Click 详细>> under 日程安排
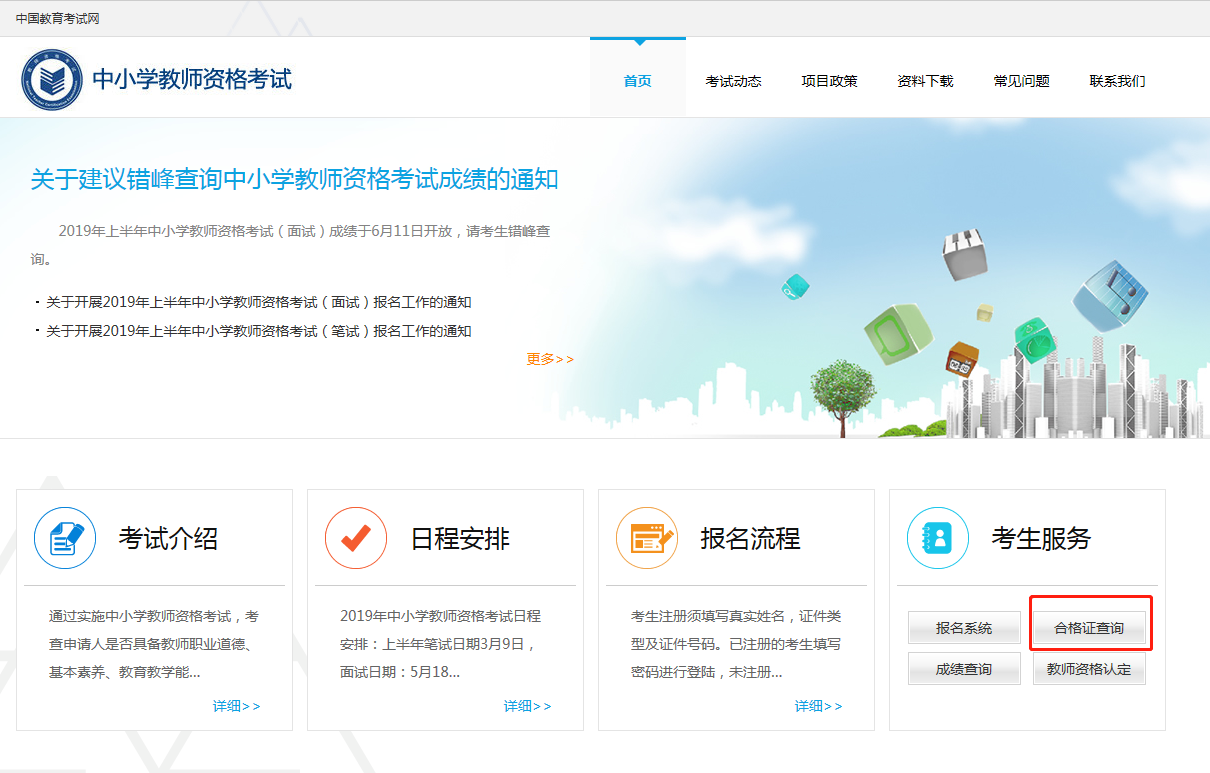 click(x=527, y=706)
